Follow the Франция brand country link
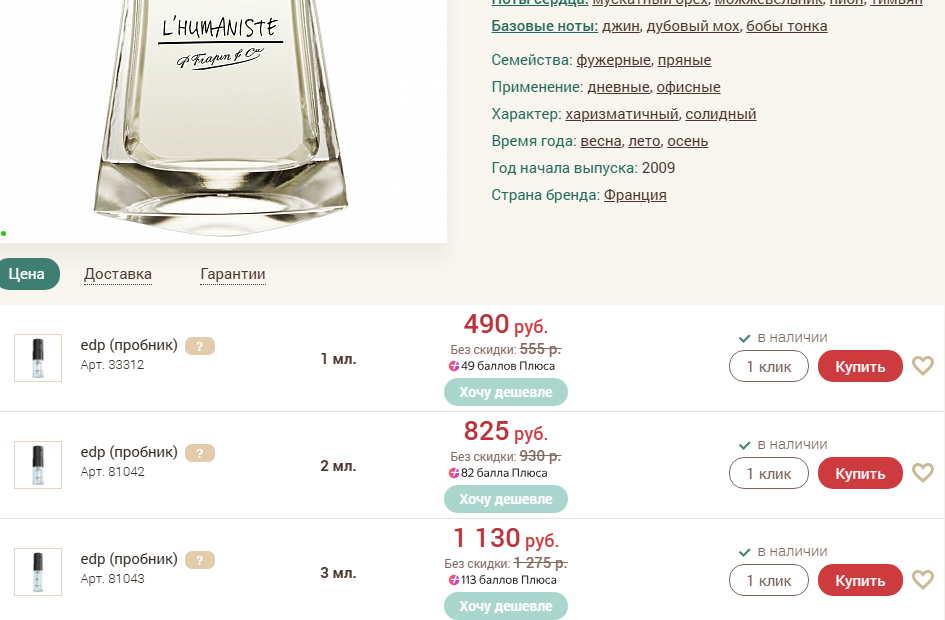The width and height of the screenshot is (945, 620). [635, 195]
